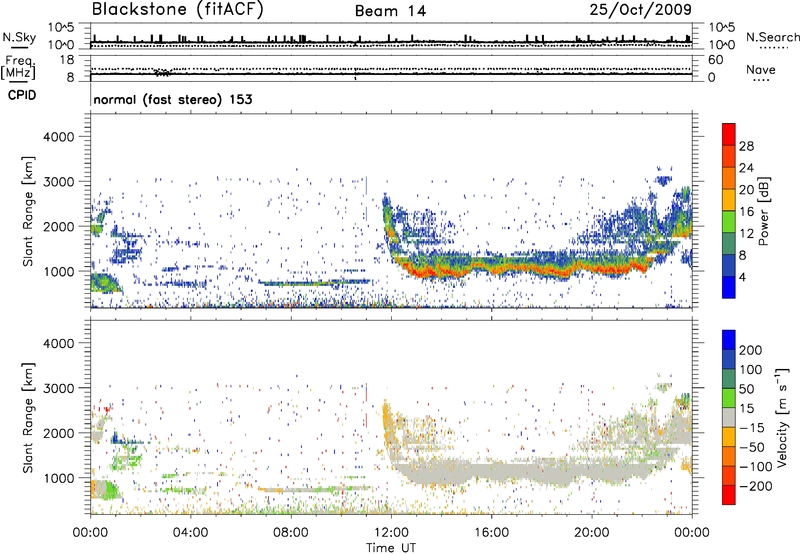The height and width of the screenshot is (554, 800).
Task: Click the 'Power [dB]' colorbar label
Action: tap(764, 211)
